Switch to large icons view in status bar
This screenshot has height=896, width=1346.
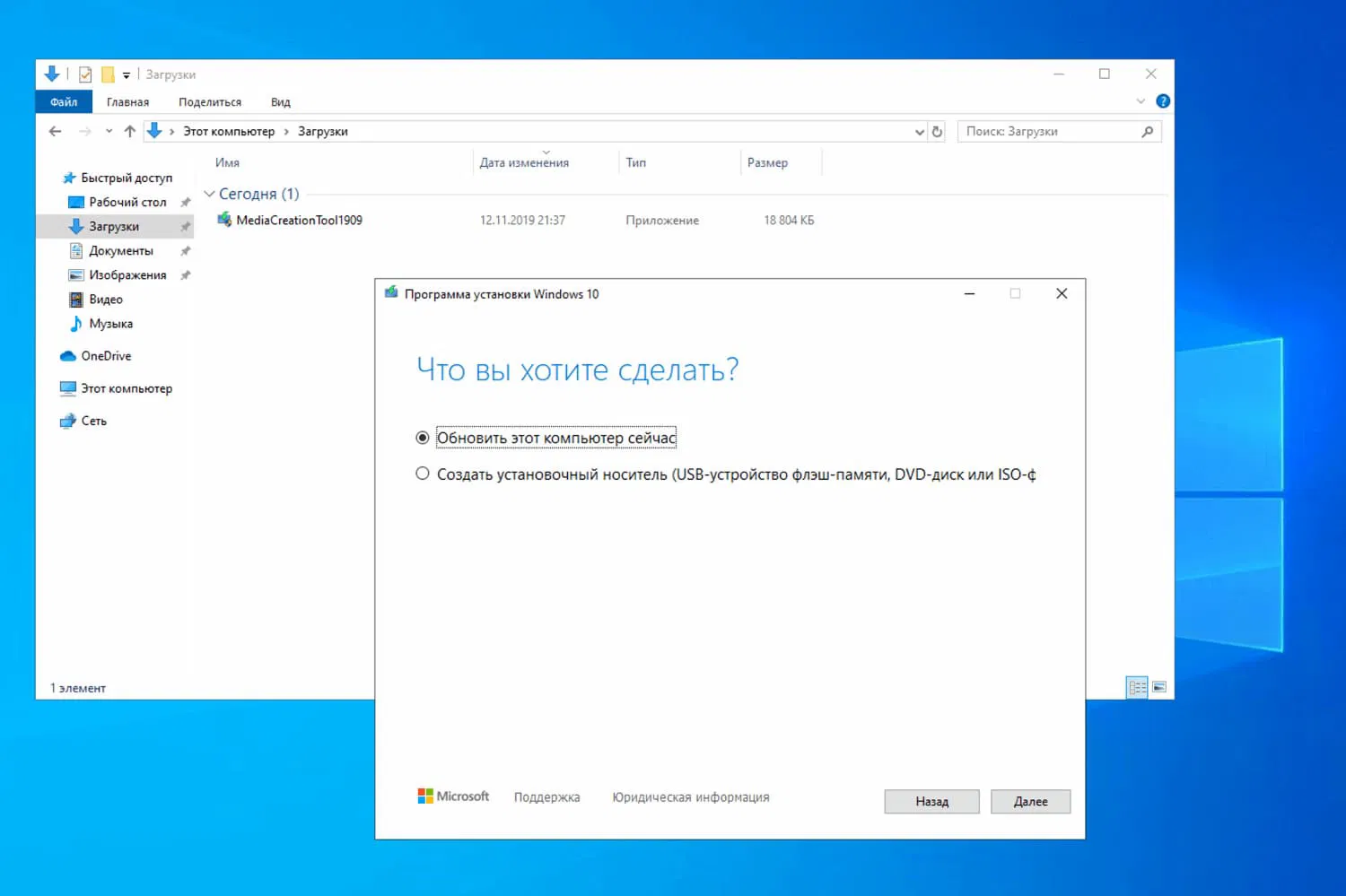tap(1159, 687)
